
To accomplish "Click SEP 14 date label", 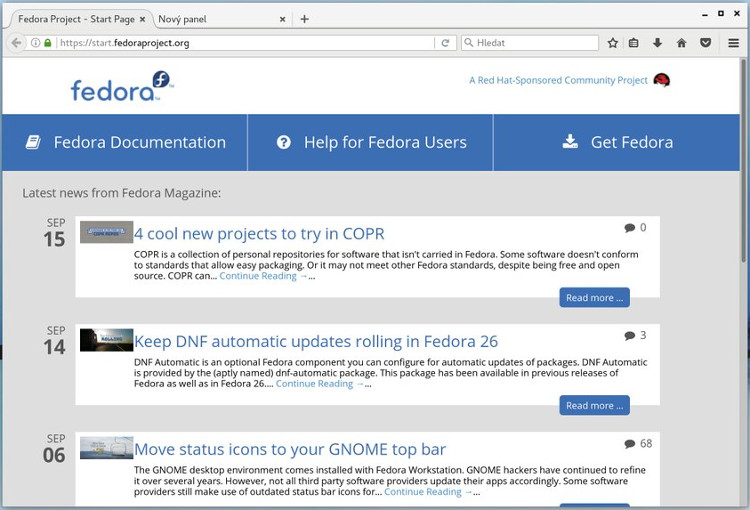I will tap(55, 341).
